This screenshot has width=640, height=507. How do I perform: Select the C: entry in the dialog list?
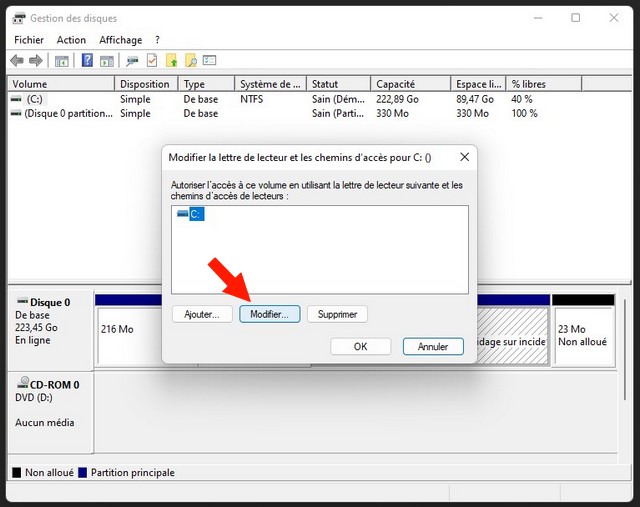[x=191, y=214]
